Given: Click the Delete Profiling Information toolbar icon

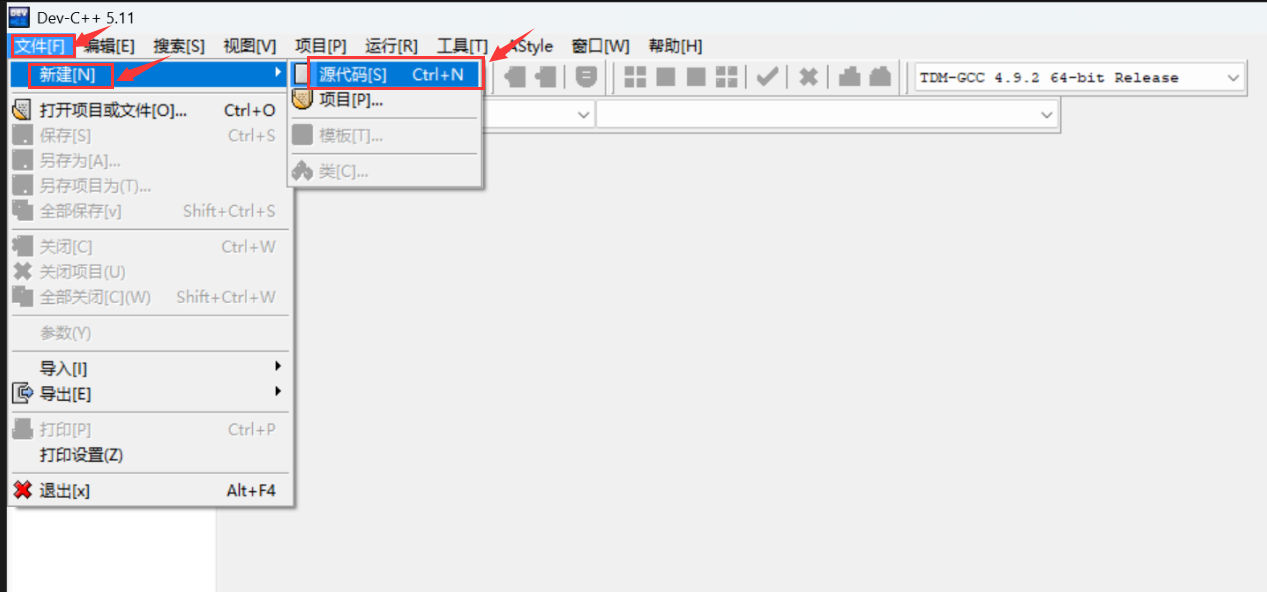Looking at the screenshot, I should tap(880, 77).
